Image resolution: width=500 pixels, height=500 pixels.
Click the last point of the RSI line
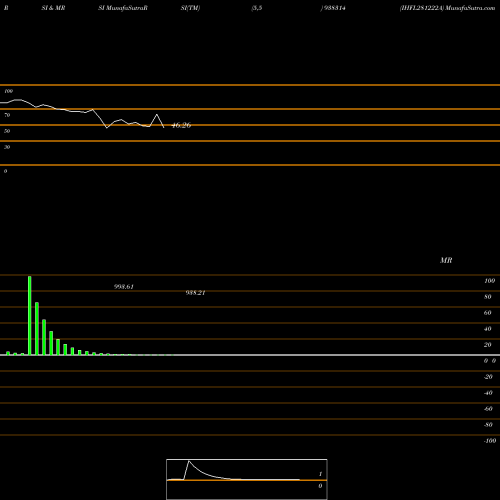coord(164,128)
